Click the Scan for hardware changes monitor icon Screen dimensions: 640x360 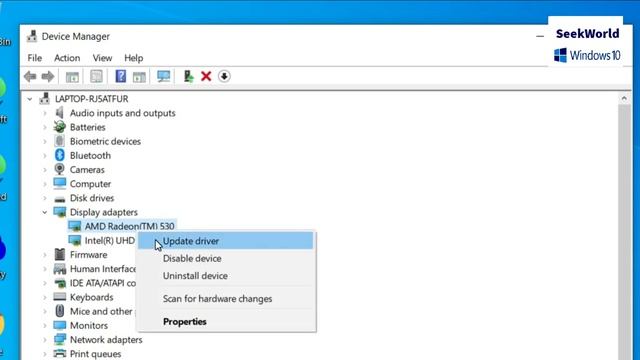pyautogui.click(x=164, y=76)
